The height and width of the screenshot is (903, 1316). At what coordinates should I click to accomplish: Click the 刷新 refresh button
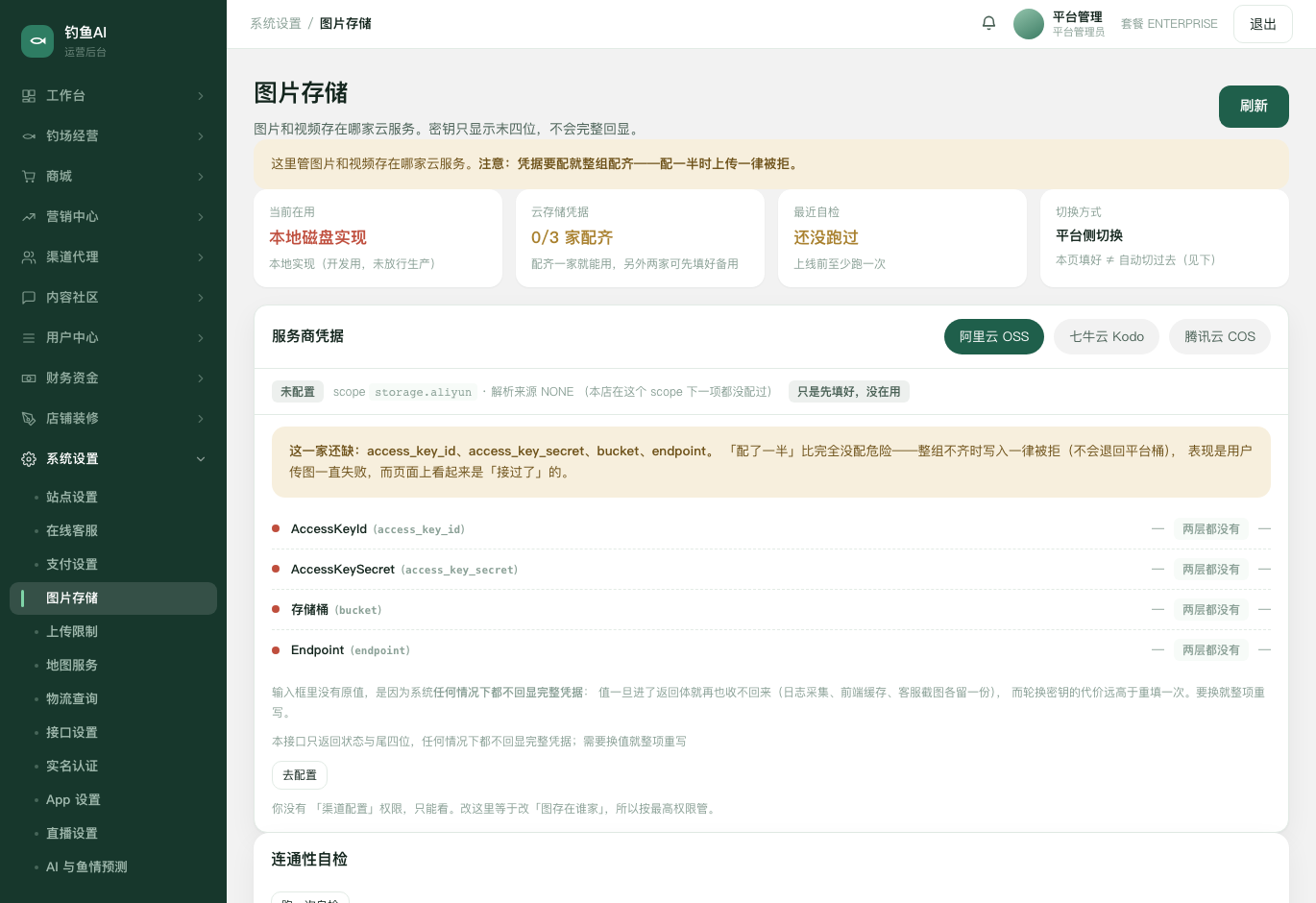tap(1254, 107)
